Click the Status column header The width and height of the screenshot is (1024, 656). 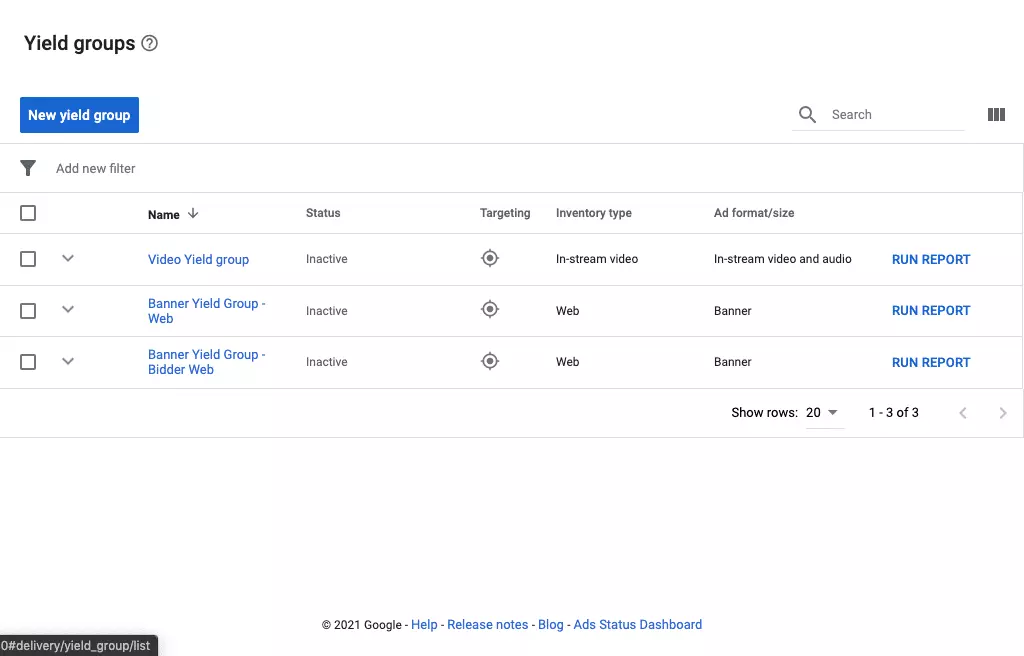click(x=323, y=213)
